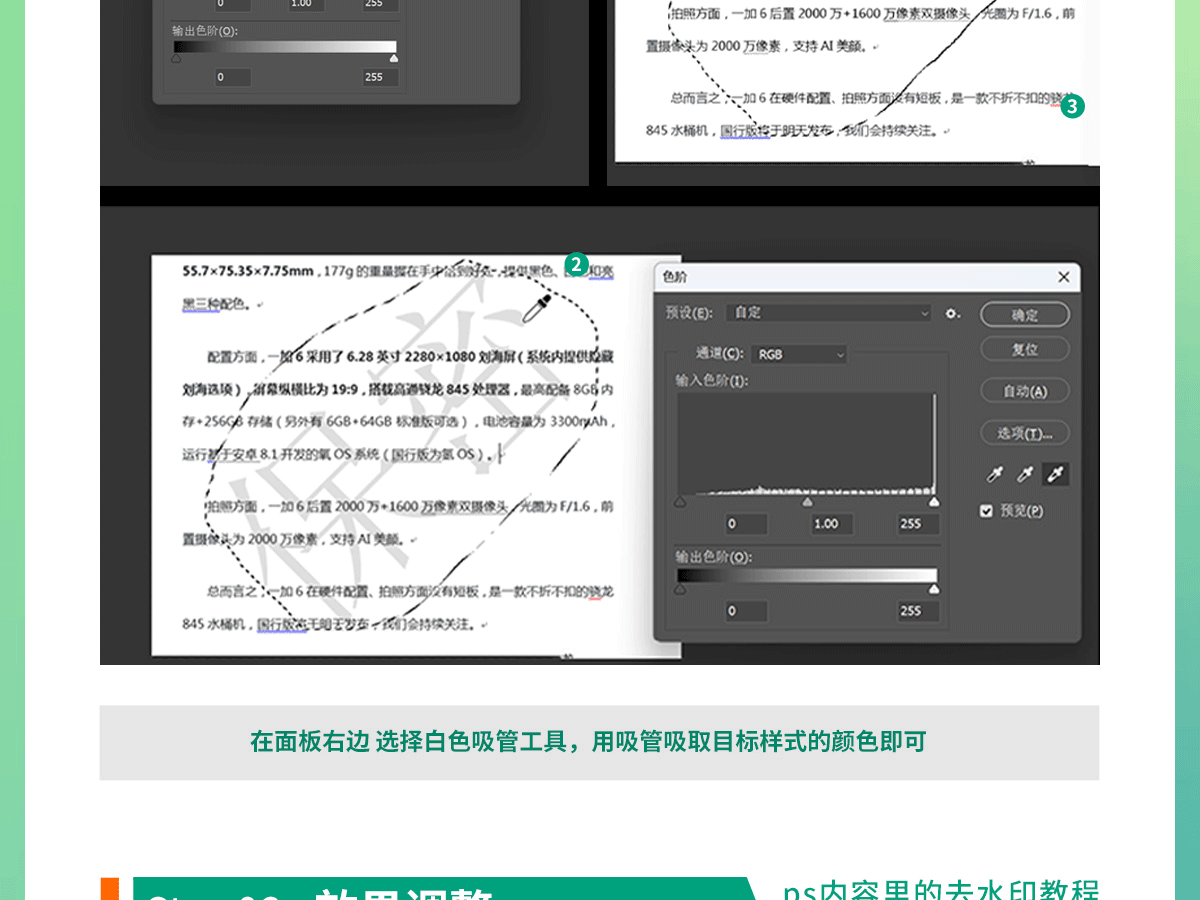Click the input levels gray midtone slider handle
The image size is (1200, 900).
[808, 502]
